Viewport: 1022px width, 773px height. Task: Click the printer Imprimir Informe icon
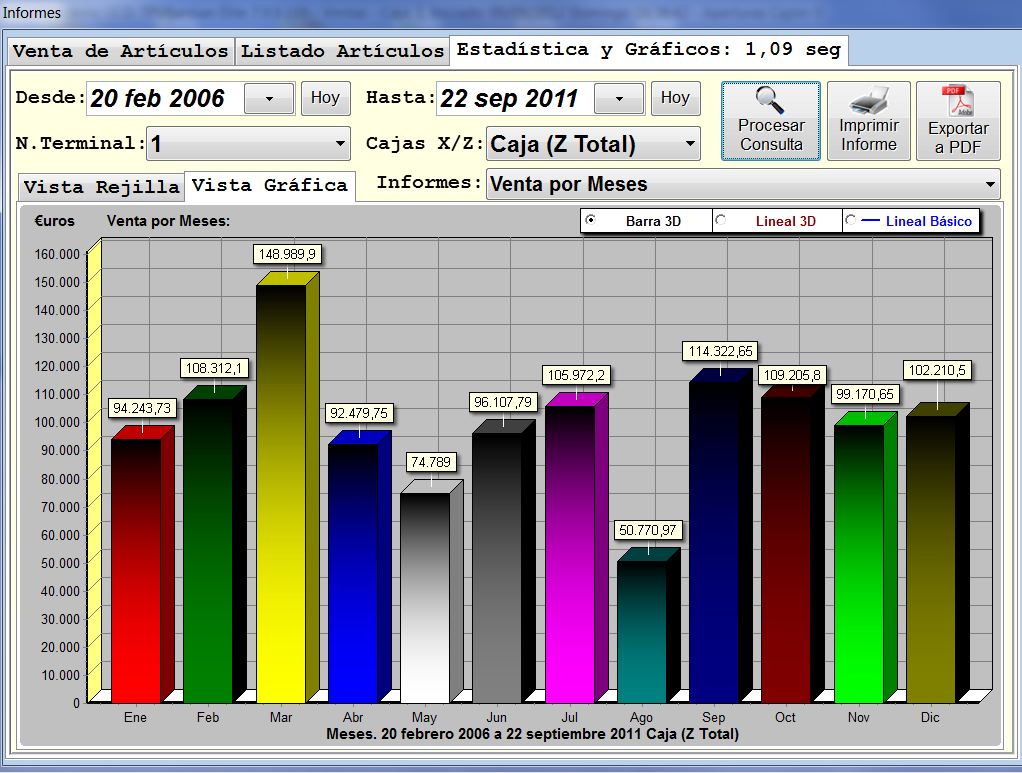[868, 102]
